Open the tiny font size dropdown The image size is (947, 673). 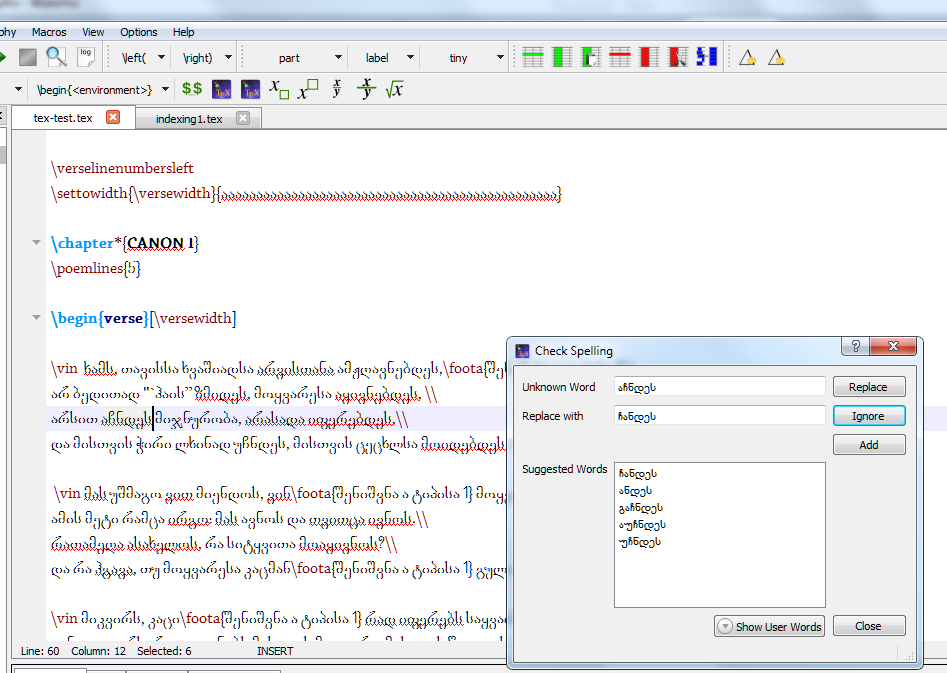500,58
